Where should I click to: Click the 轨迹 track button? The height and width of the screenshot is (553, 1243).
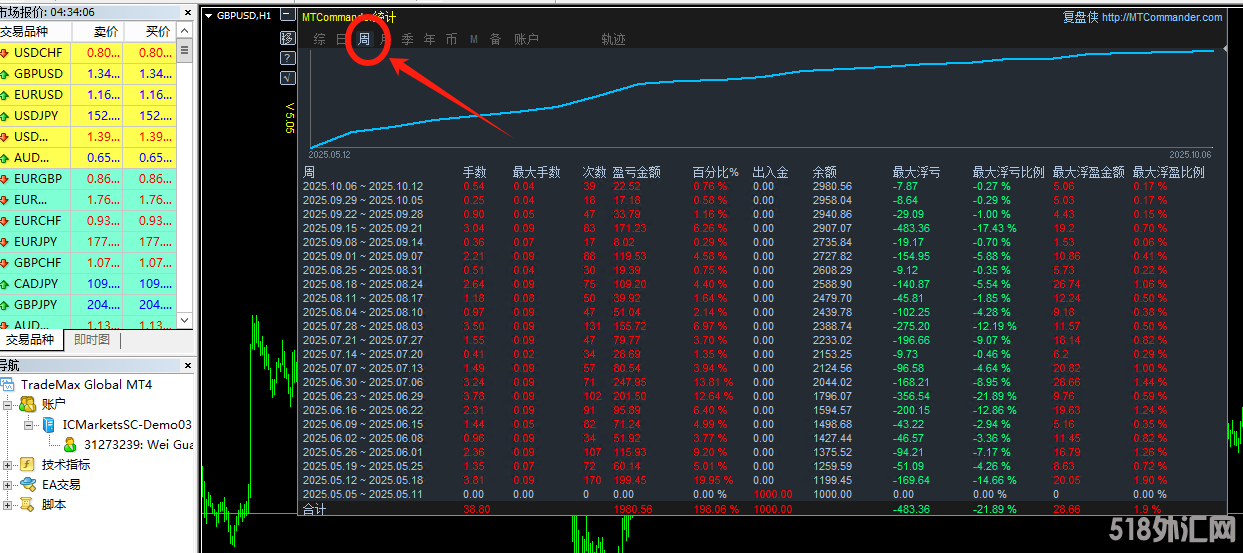click(613, 39)
